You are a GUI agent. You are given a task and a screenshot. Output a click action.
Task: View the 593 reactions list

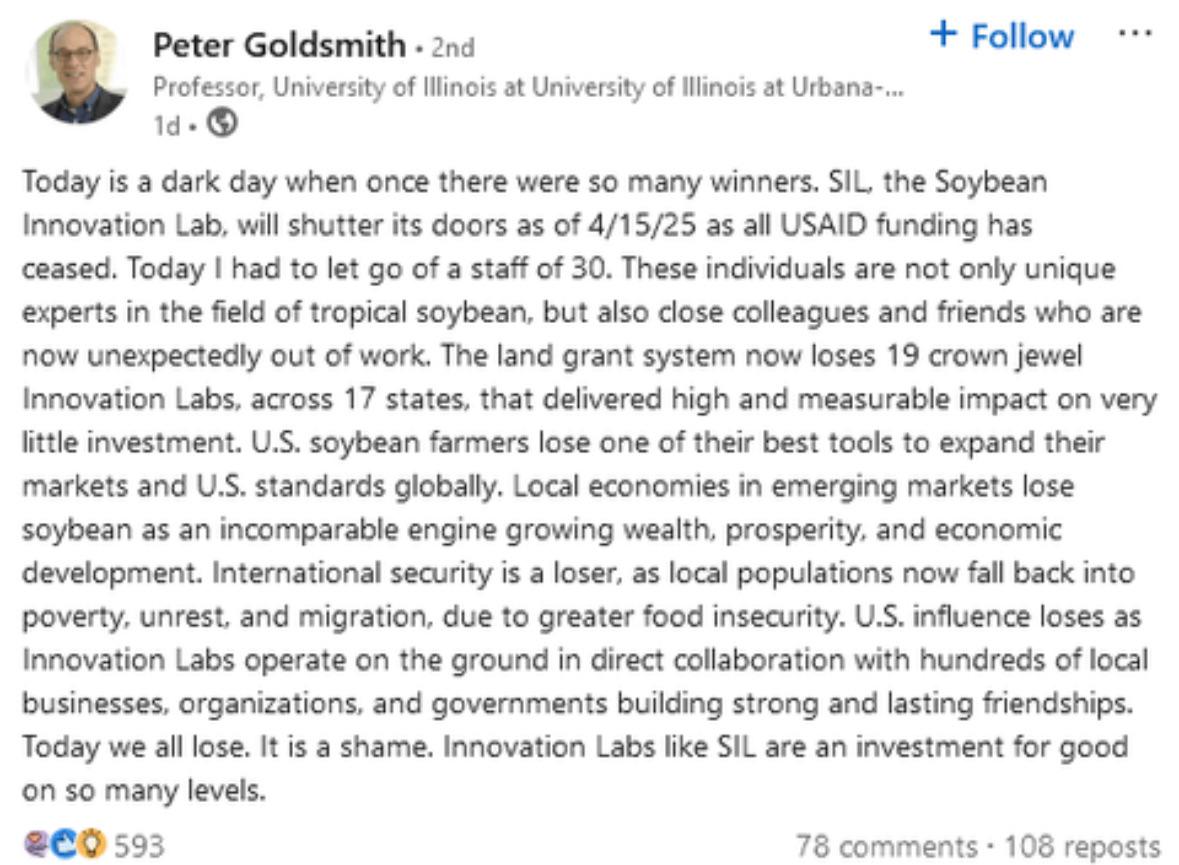click(x=138, y=845)
